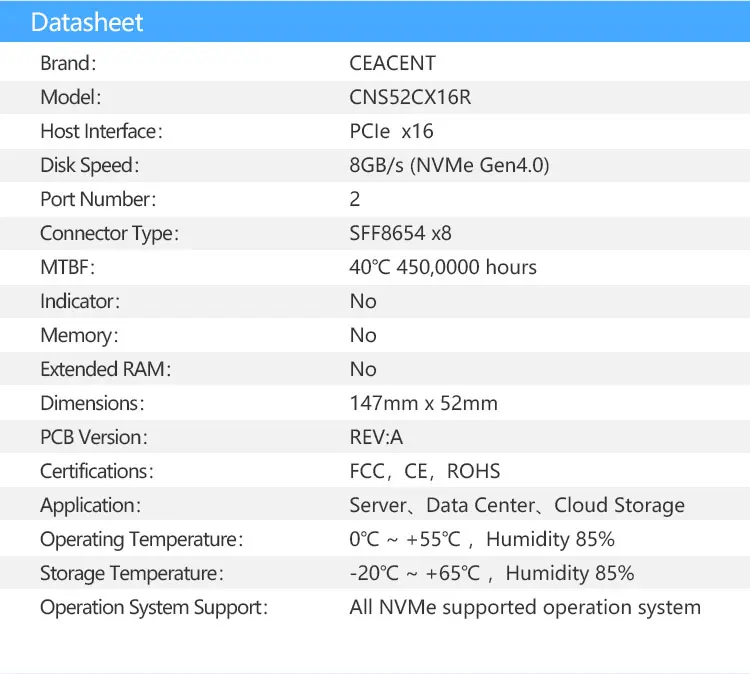
Task: Click the PCB Version REV:A value
Action: coord(376,437)
